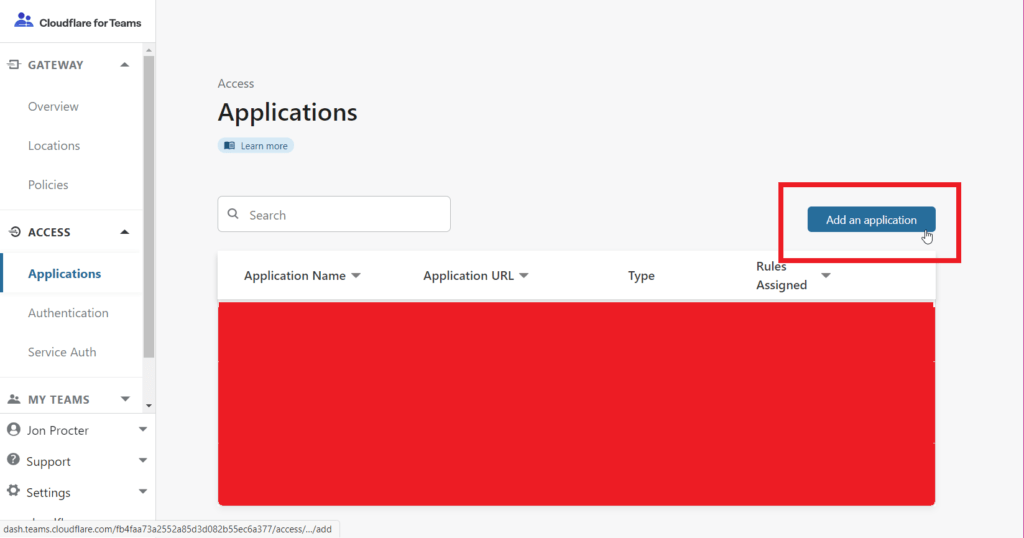Click the Settings label in sidebar
Viewport: 1024px width, 538px height.
point(48,492)
